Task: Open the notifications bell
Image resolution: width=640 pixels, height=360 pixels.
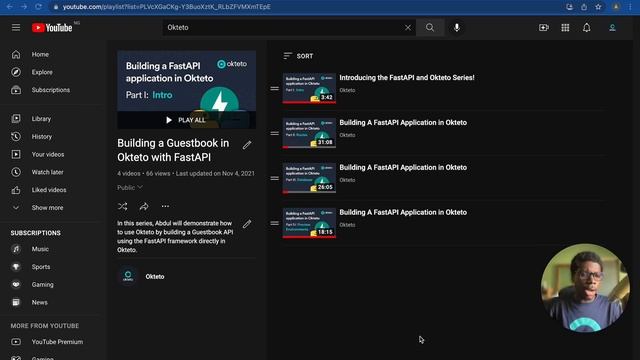Action: pyautogui.click(x=587, y=27)
